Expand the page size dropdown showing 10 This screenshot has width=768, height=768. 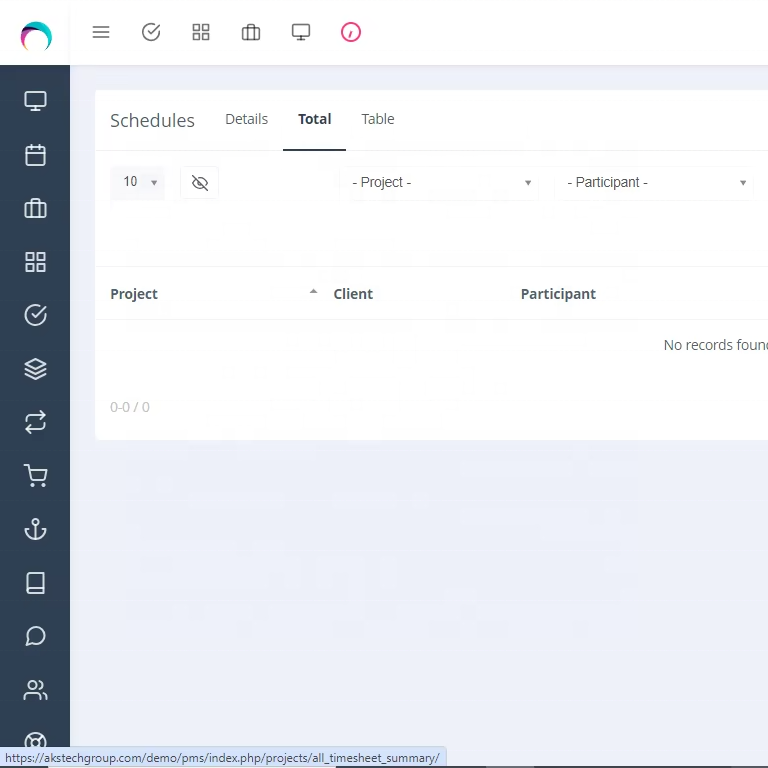(x=138, y=182)
